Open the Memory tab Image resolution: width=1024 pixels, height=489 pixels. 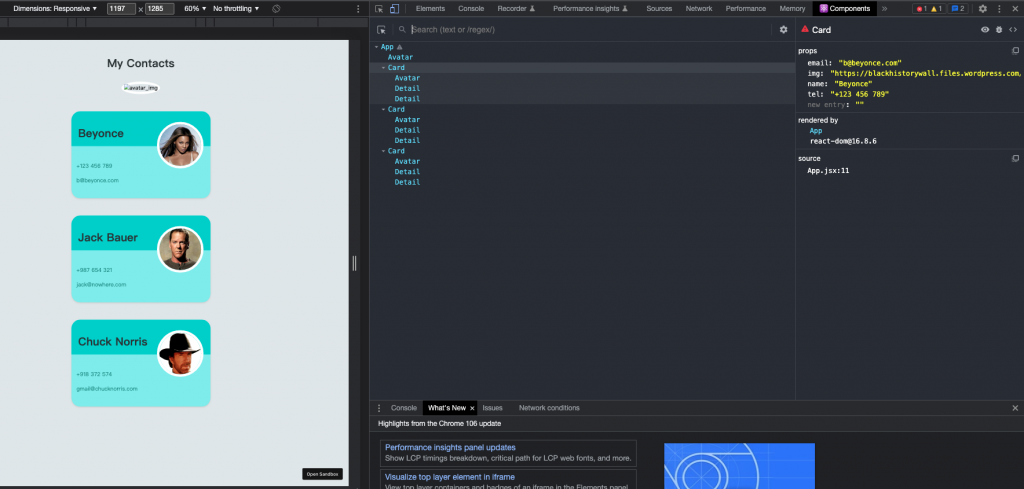(x=792, y=8)
